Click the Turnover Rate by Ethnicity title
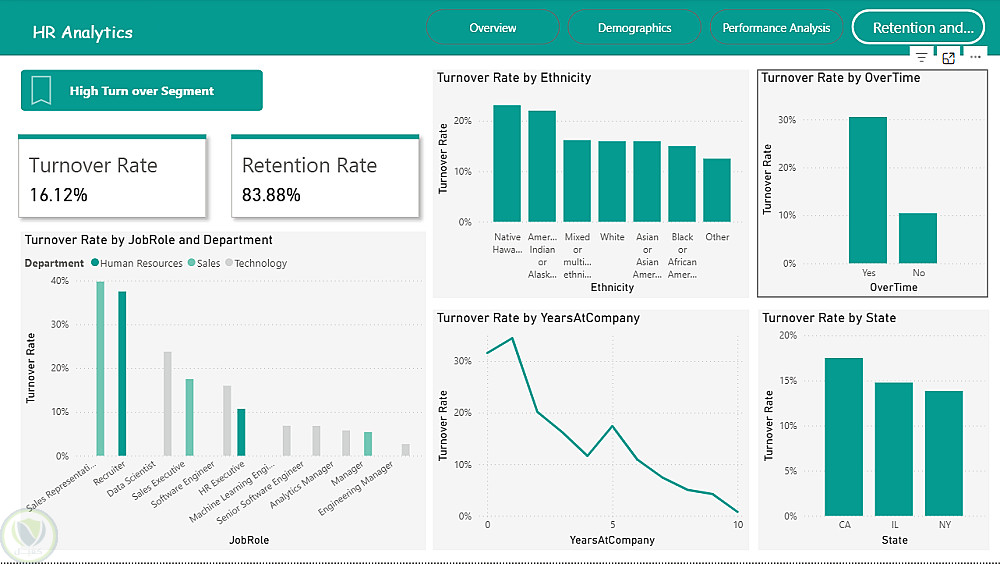The height and width of the screenshot is (564, 1000). click(514, 78)
